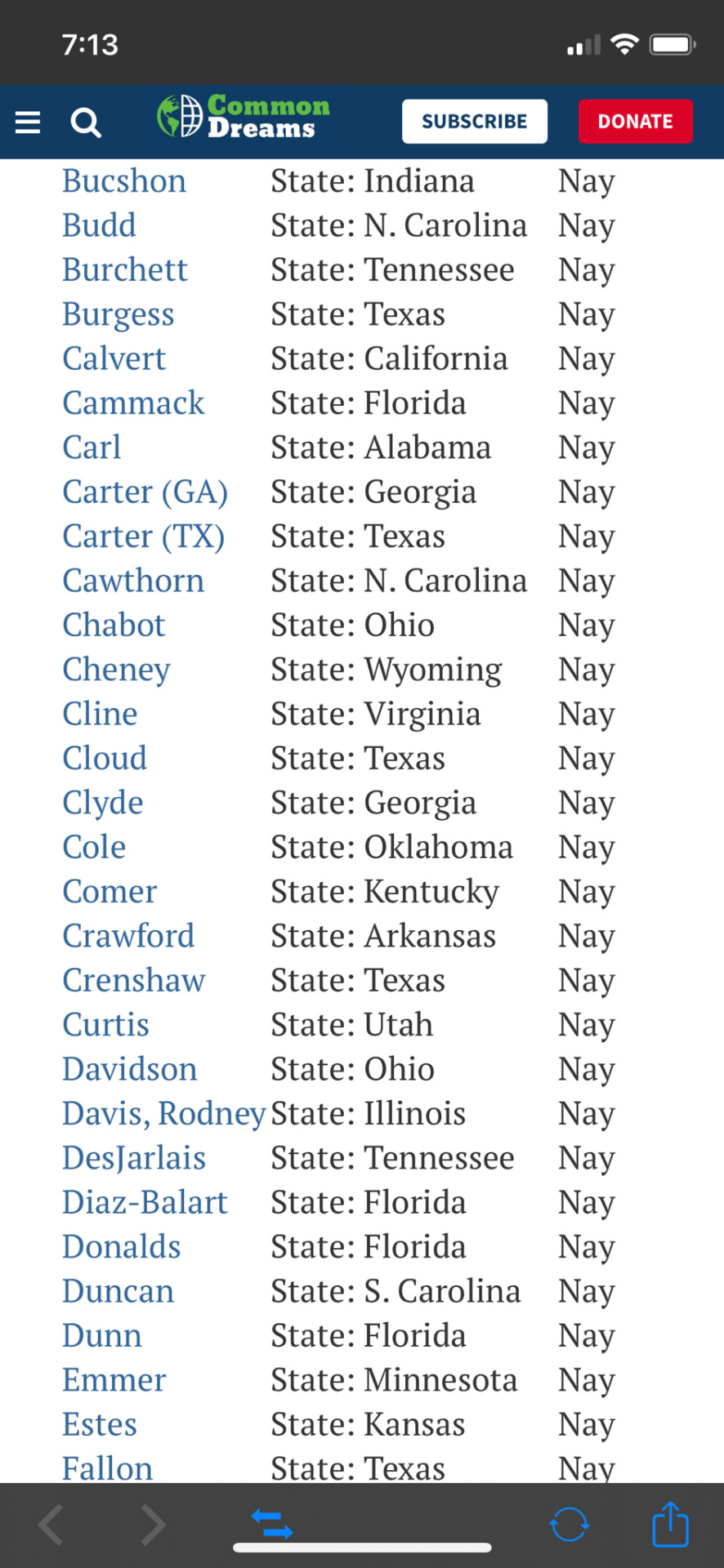
Task: Go to Common Dreams home logo
Action: (x=244, y=116)
